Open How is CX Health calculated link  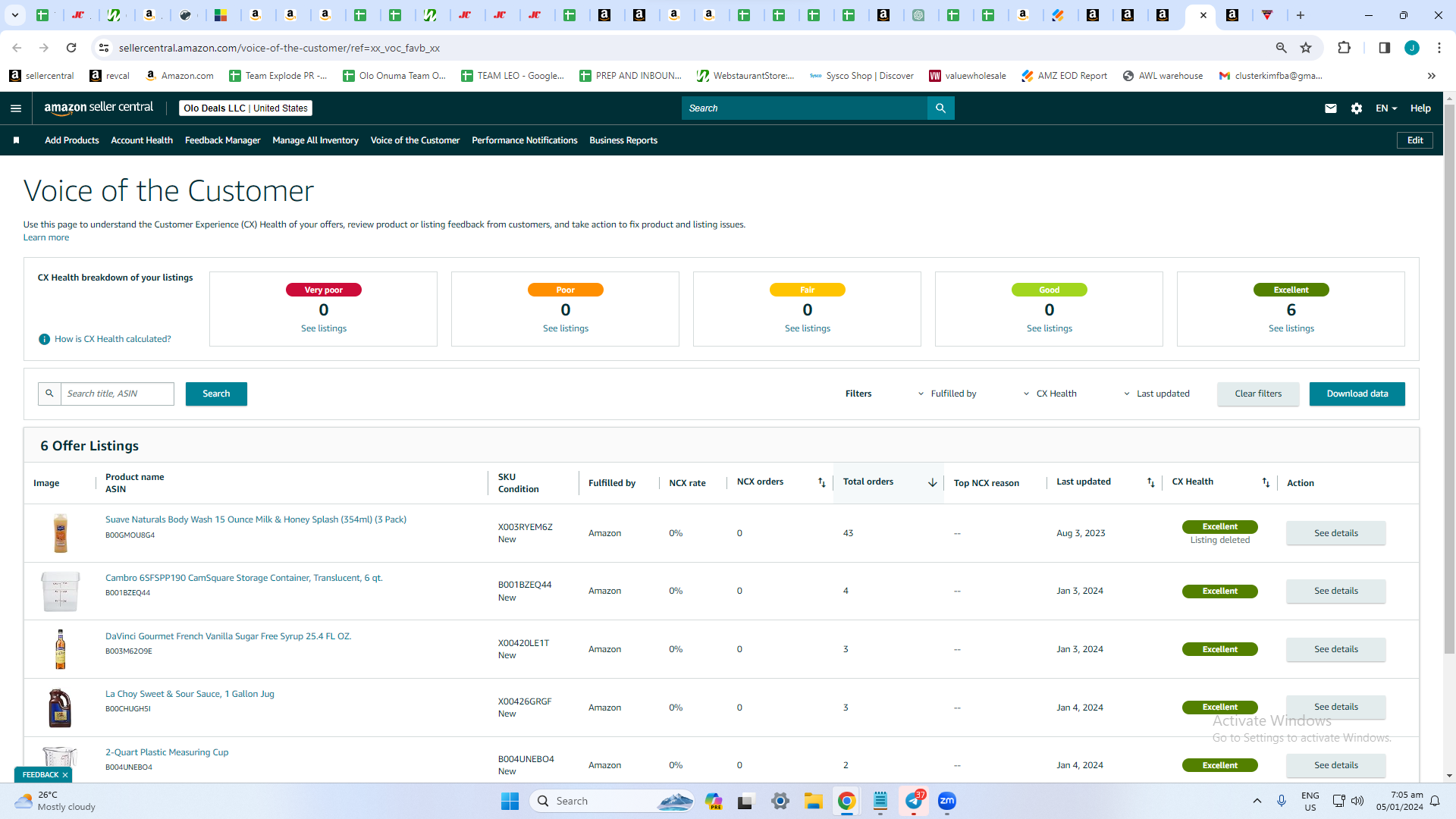[x=113, y=339]
